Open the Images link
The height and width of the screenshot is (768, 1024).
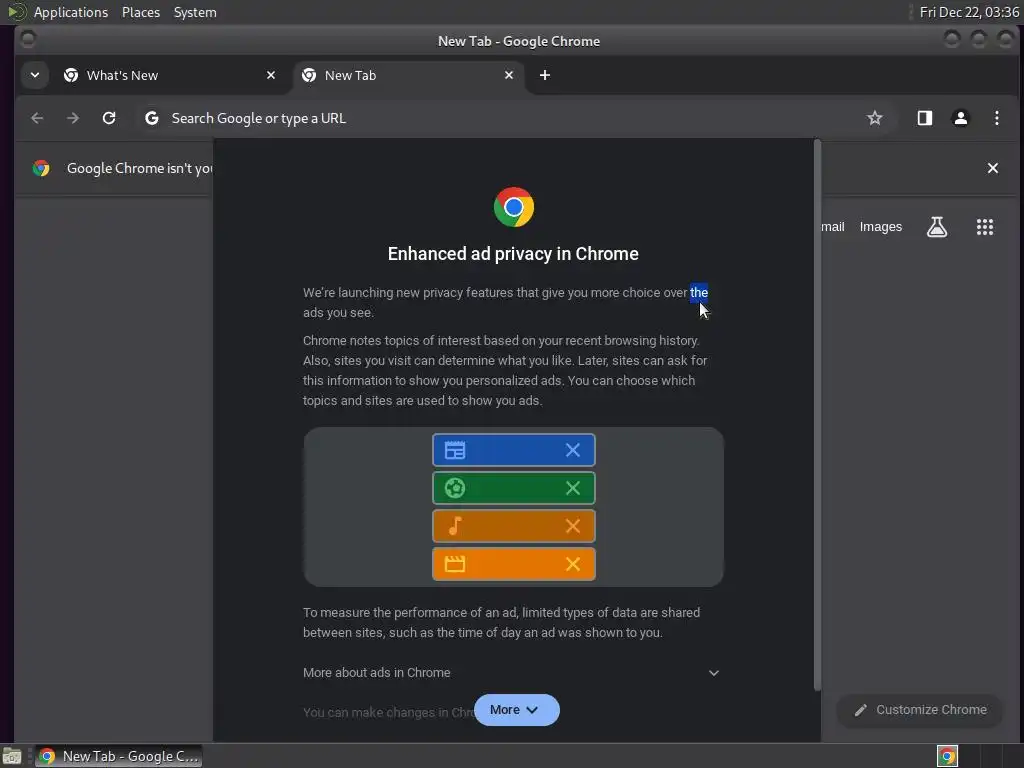pyautogui.click(x=880, y=227)
